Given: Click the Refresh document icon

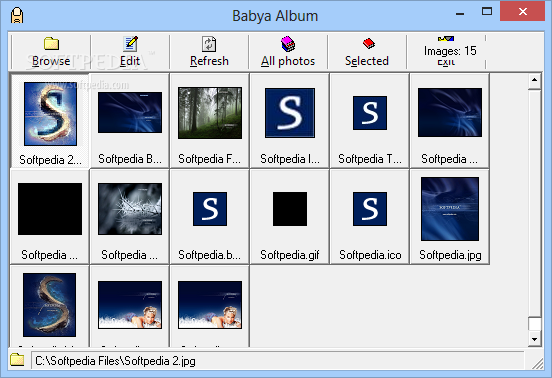Looking at the screenshot, I should coord(209,44).
